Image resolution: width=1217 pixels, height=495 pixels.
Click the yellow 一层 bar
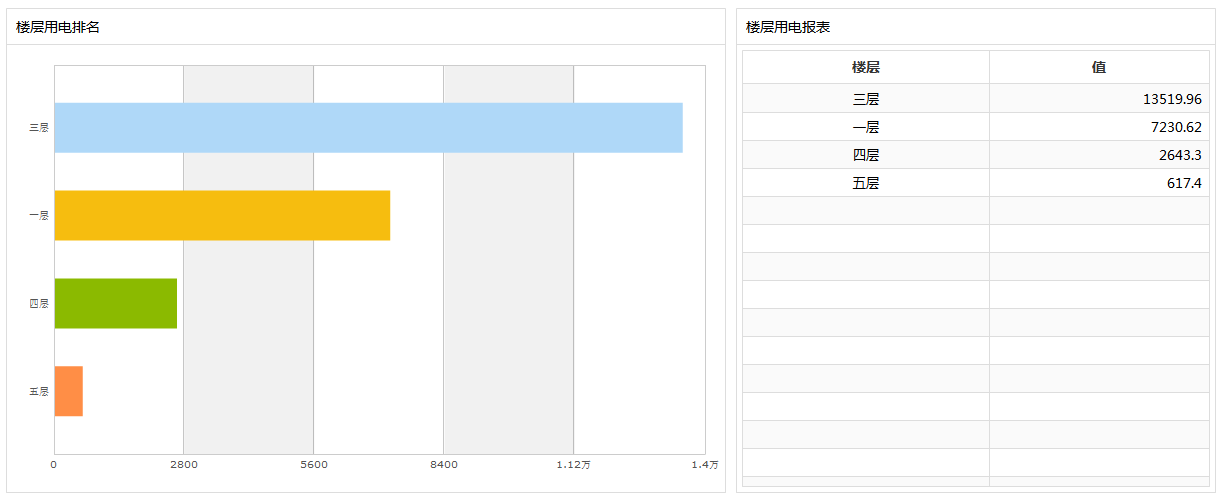coord(222,215)
